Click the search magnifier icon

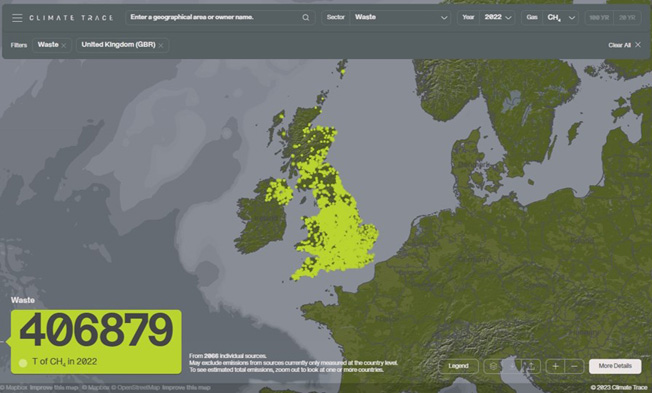[x=306, y=17]
